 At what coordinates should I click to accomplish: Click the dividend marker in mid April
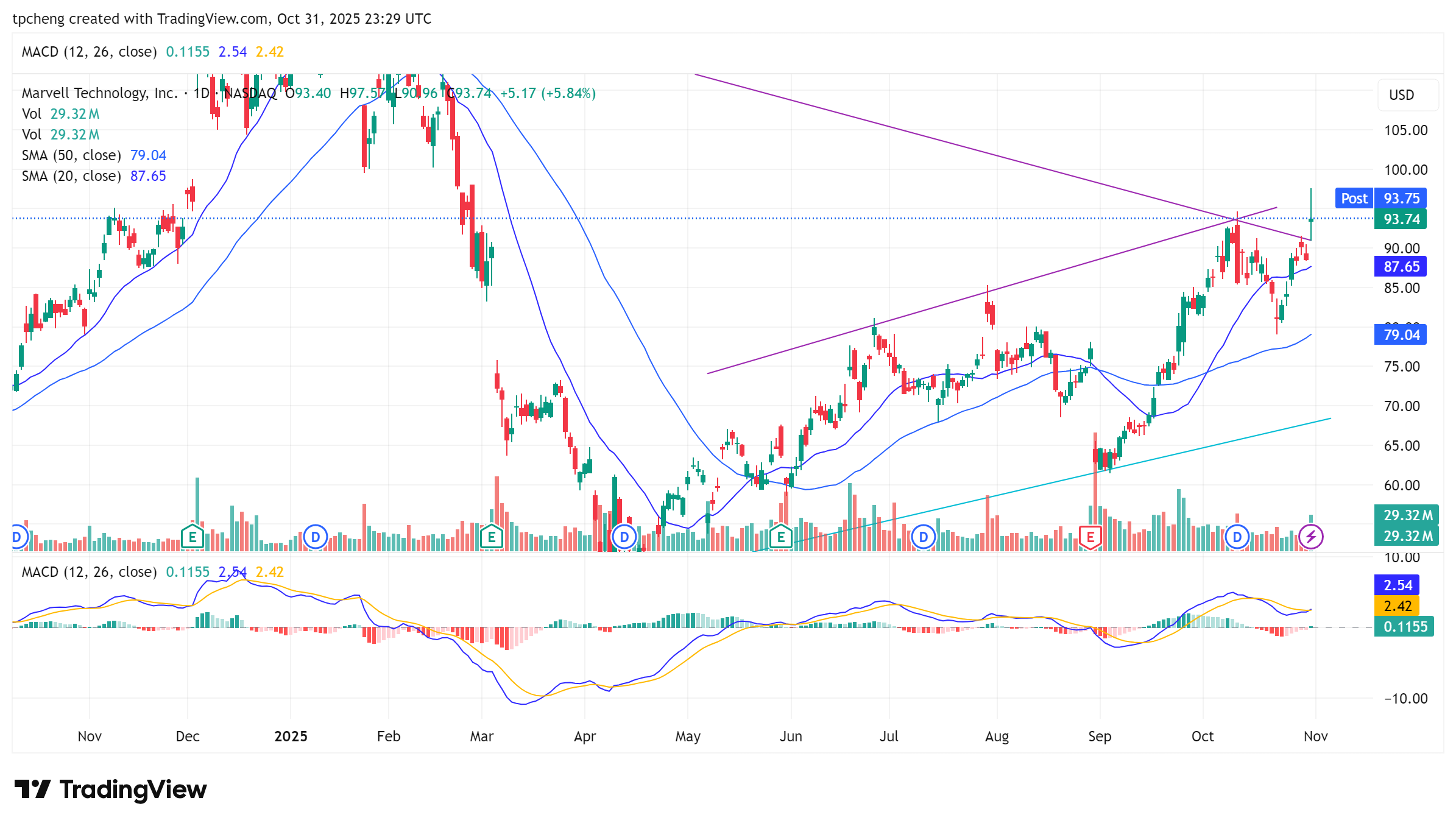(624, 537)
